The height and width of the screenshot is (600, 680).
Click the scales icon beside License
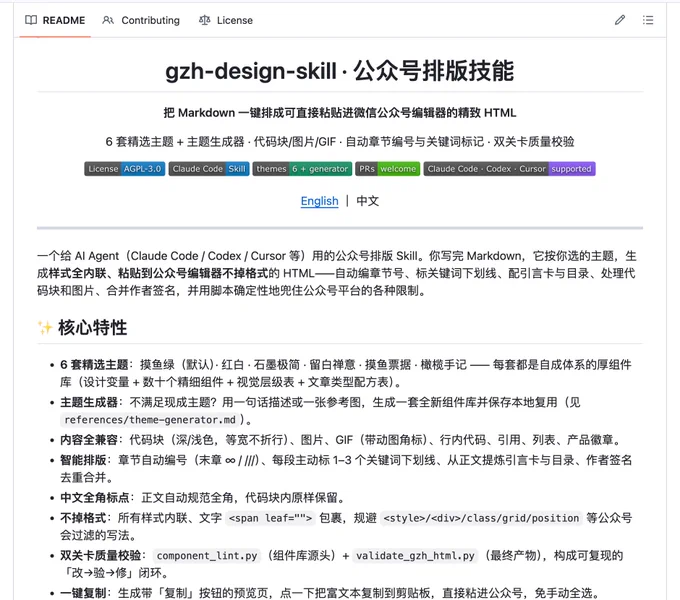click(204, 20)
